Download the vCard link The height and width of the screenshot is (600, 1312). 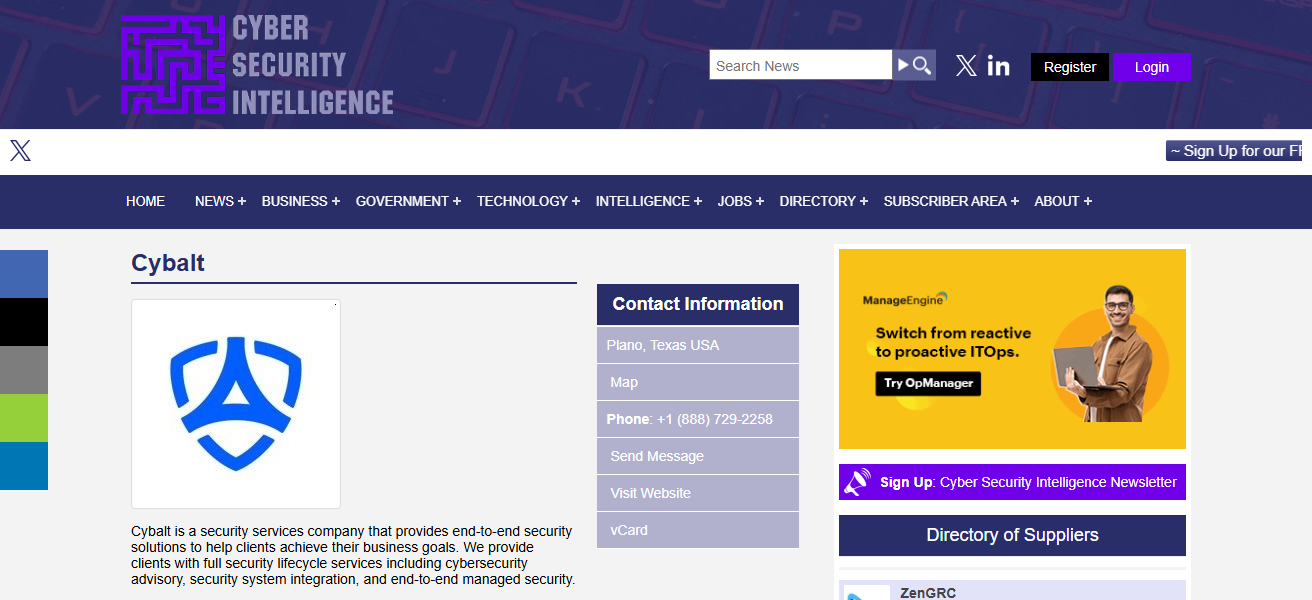[629, 530]
